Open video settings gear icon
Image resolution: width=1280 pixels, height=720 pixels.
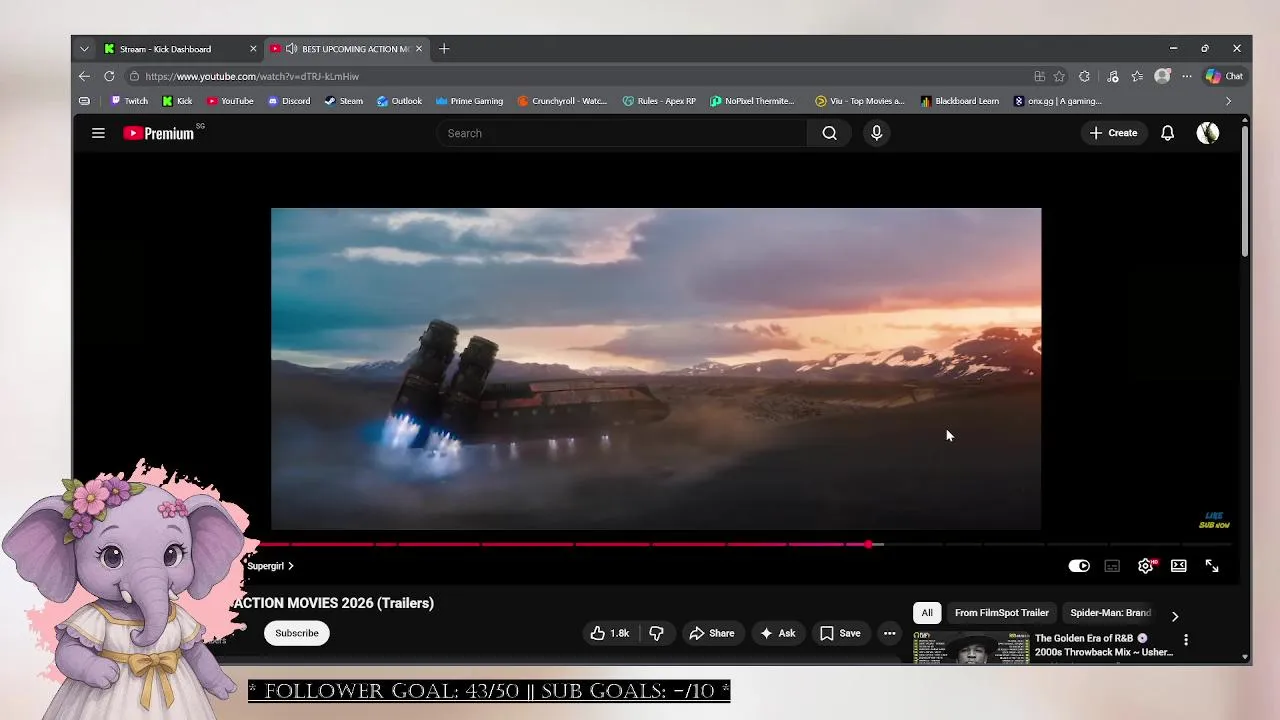pyautogui.click(x=1146, y=566)
